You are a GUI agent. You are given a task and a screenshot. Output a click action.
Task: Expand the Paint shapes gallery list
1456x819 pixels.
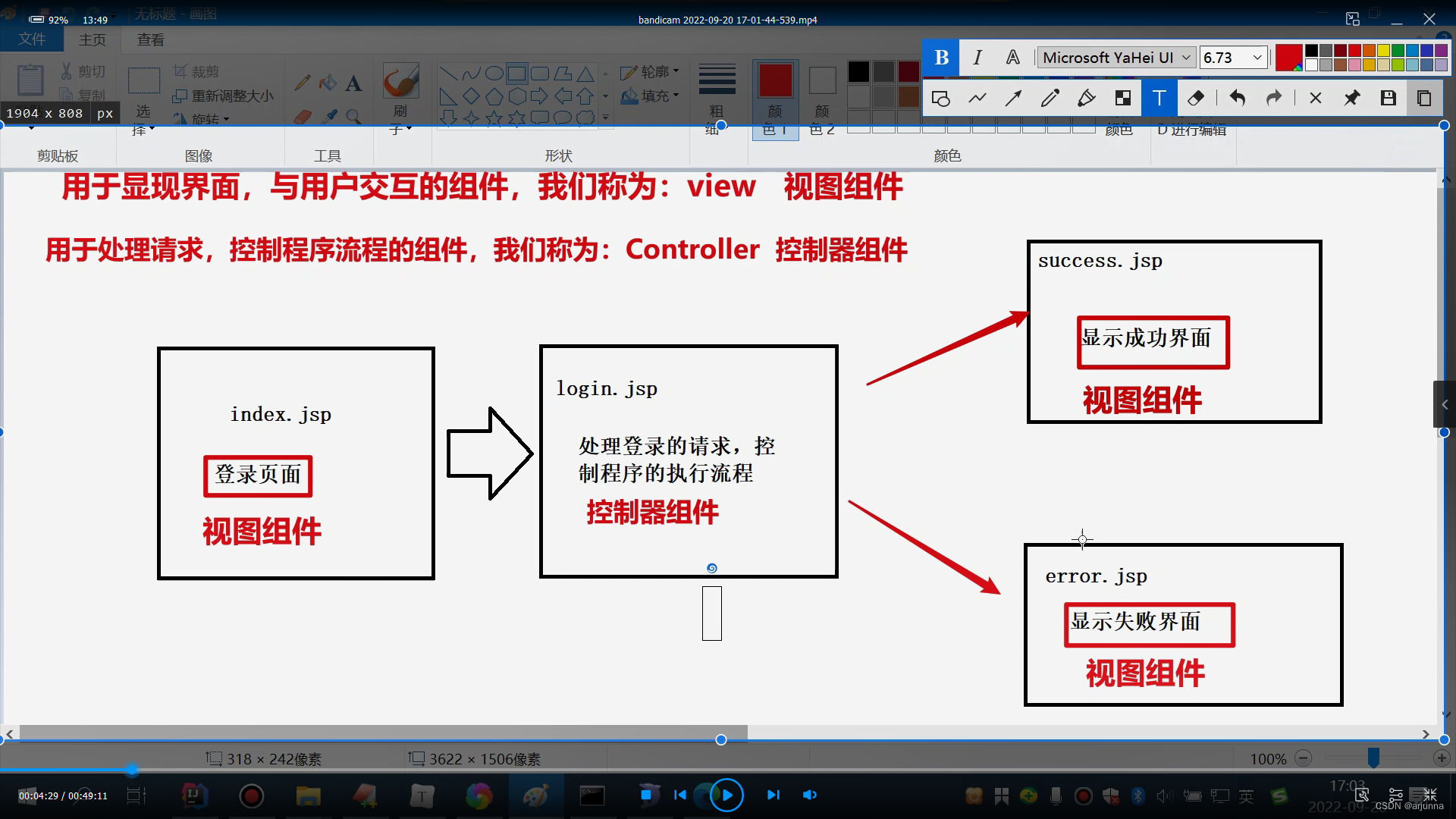click(605, 118)
